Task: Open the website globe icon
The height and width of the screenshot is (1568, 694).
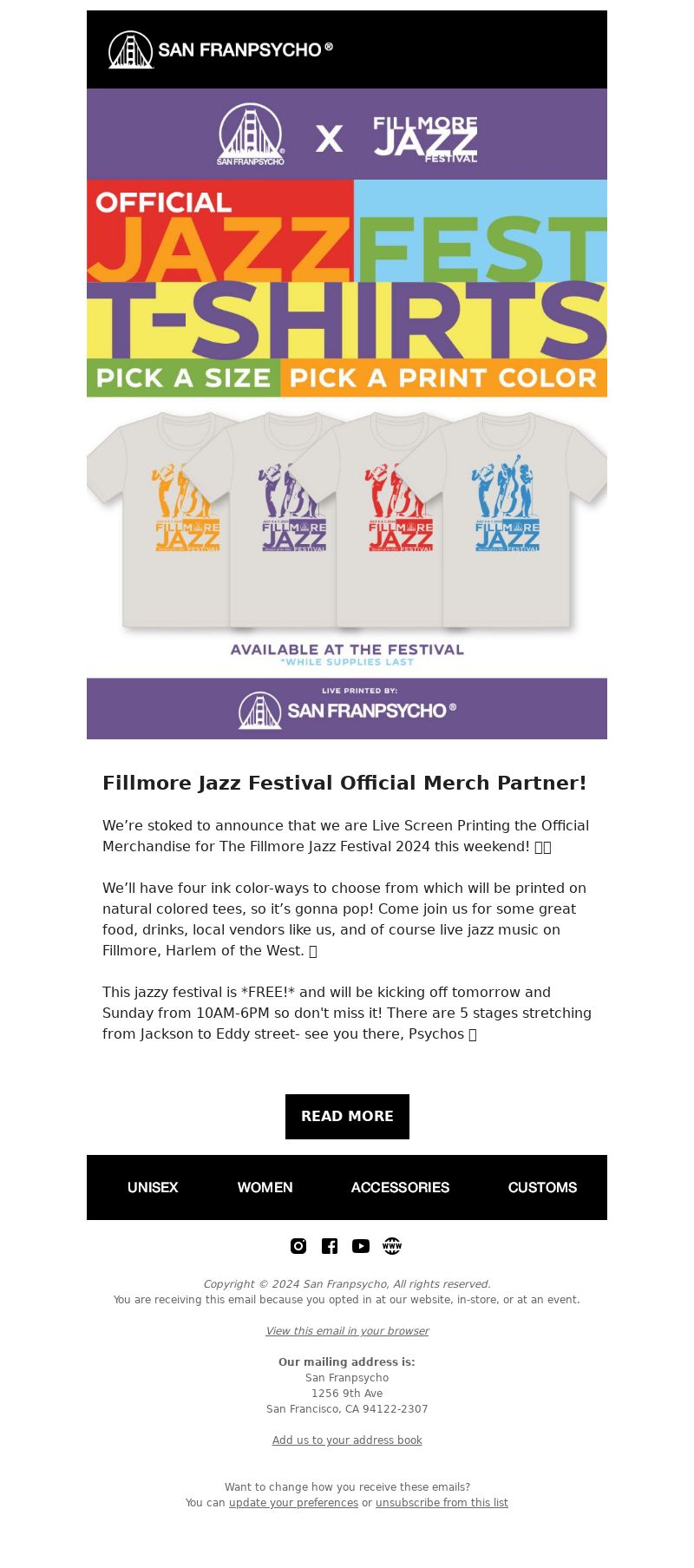Action: tap(392, 1246)
